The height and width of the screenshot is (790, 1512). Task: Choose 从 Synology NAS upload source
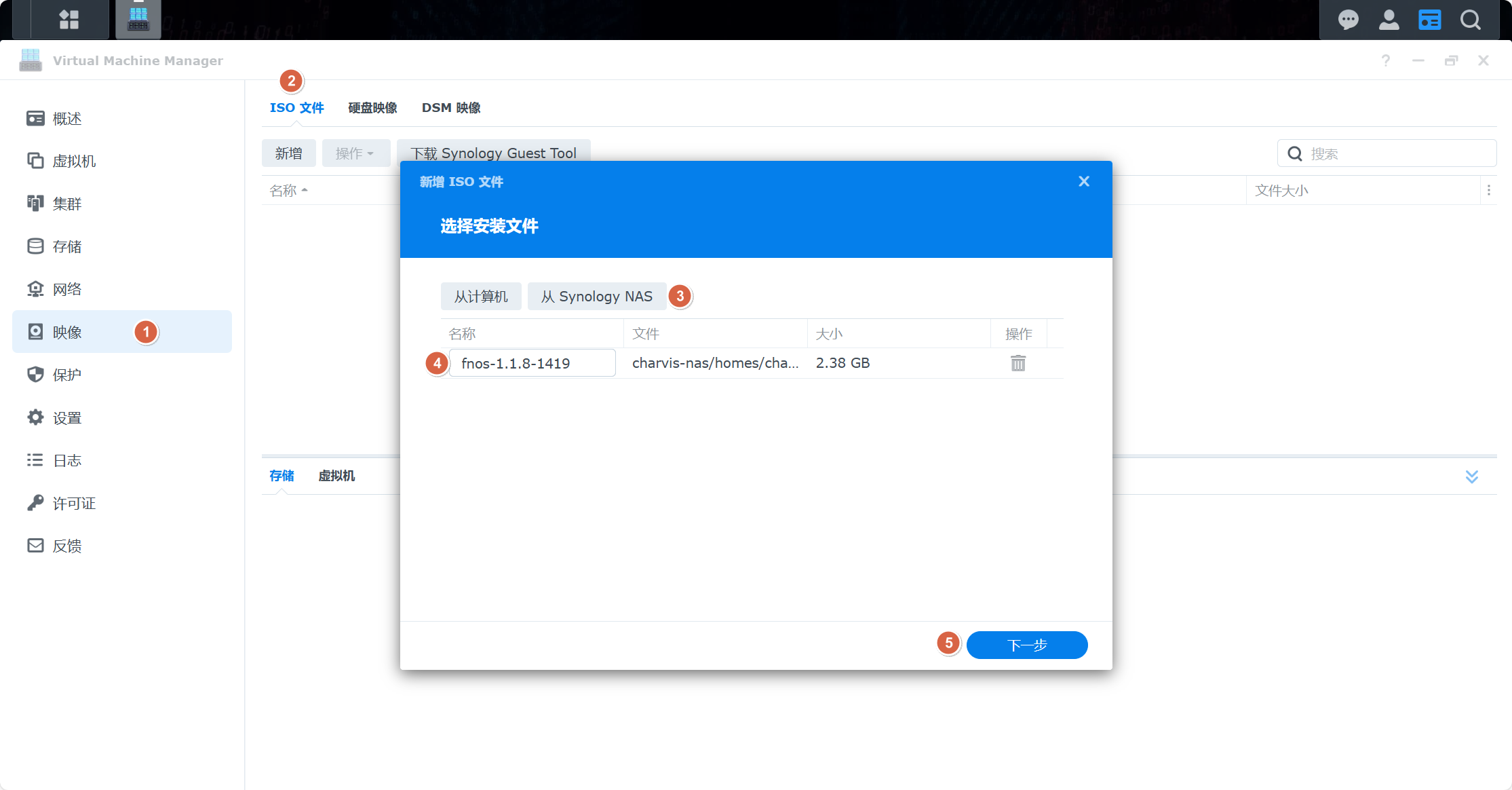click(x=596, y=297)
